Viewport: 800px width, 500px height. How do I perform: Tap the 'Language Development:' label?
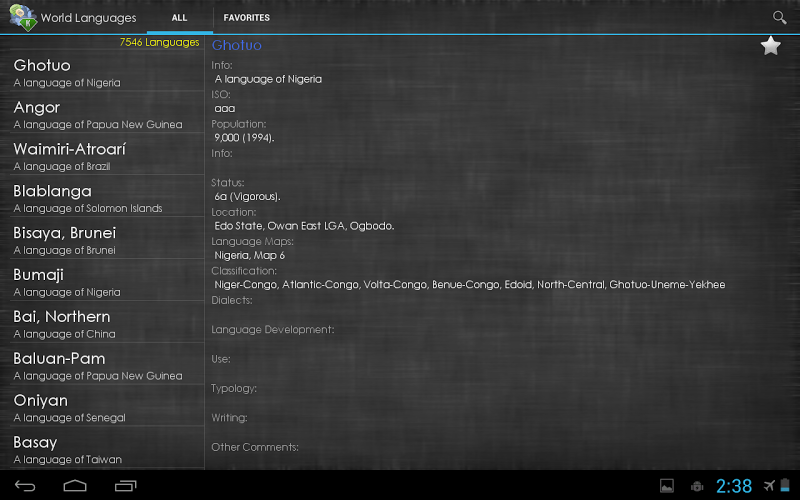coord(272,330)
